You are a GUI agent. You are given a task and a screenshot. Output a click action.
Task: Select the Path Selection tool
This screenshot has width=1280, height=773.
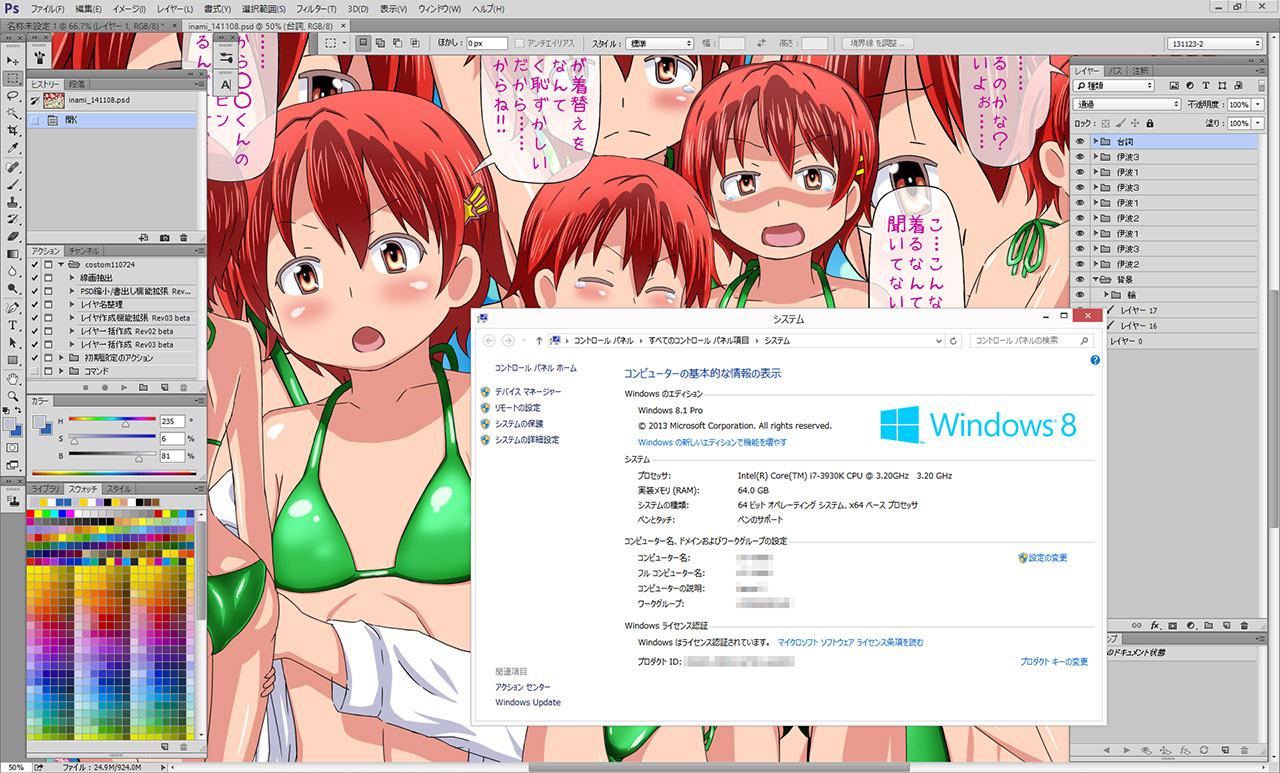coord(13,342)
